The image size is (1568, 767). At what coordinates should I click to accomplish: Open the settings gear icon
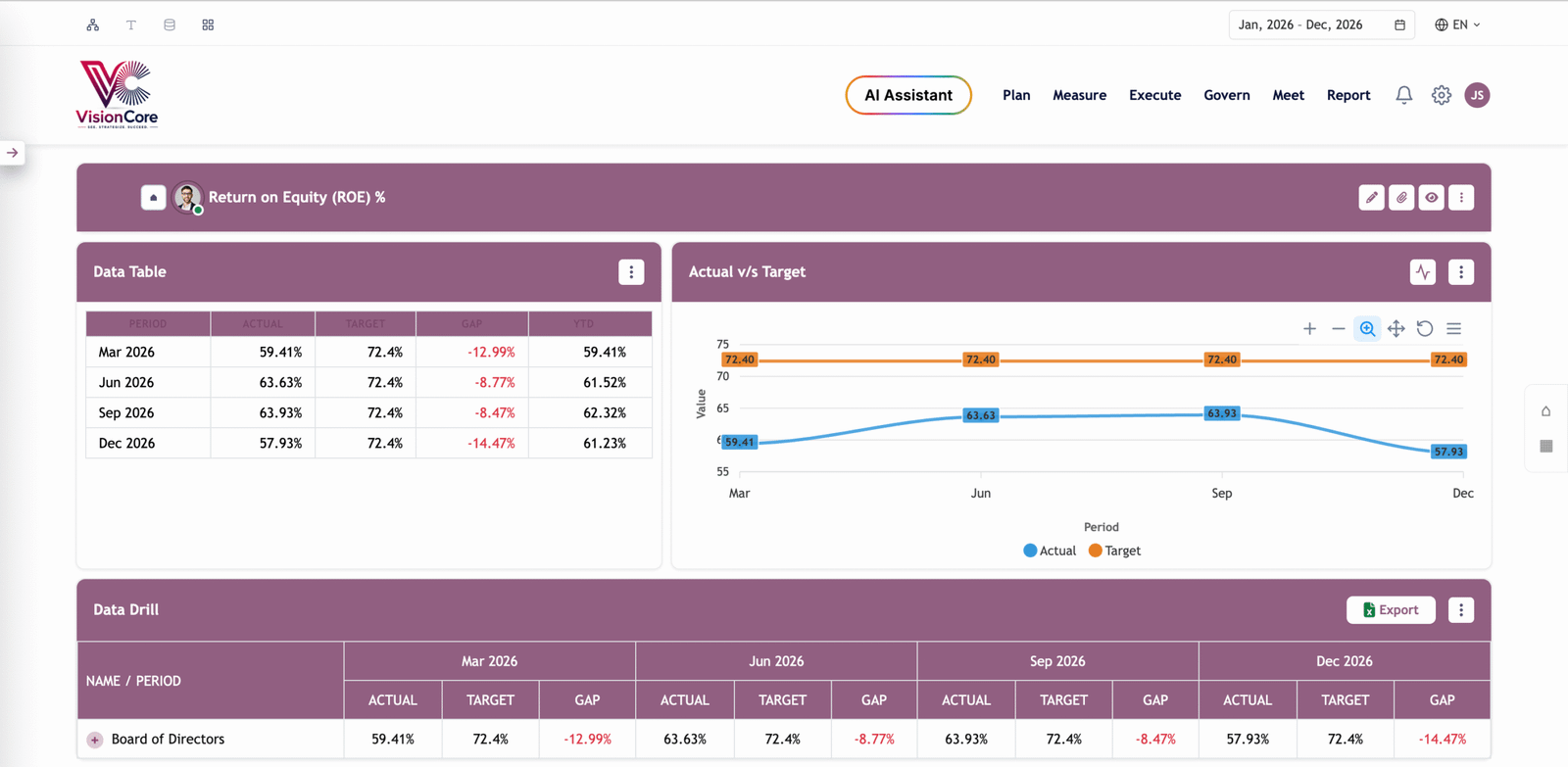(x=1441, y=95)
